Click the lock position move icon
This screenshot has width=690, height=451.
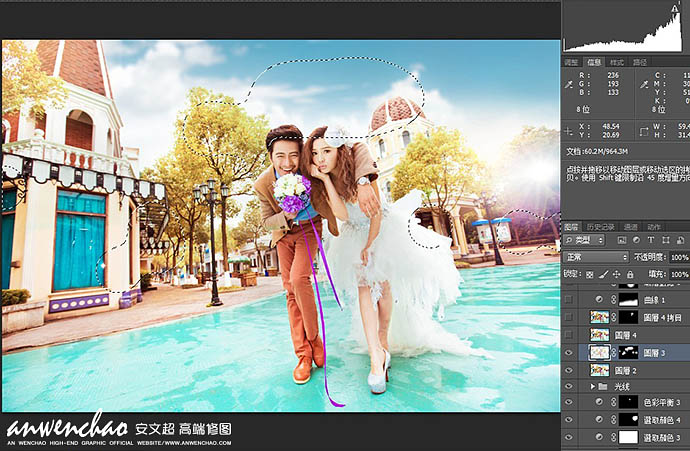point(613,273)
